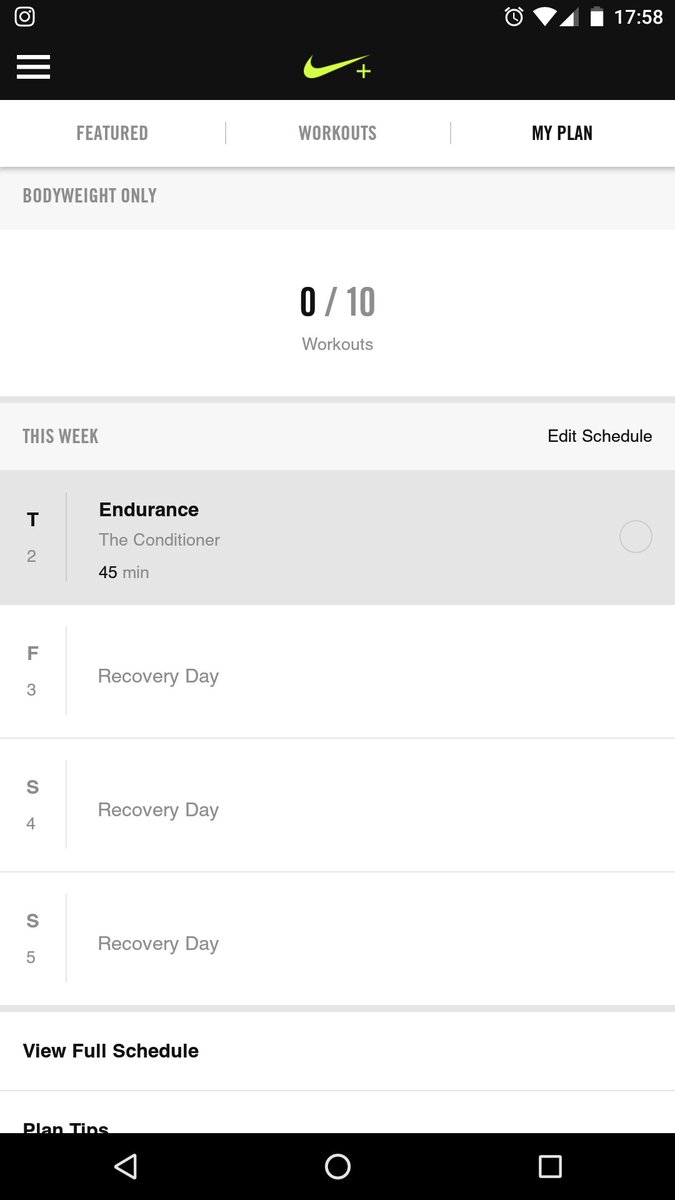675x1200 pixels.
Task: Switch to the Featured tab
Action: pos(112,133)
